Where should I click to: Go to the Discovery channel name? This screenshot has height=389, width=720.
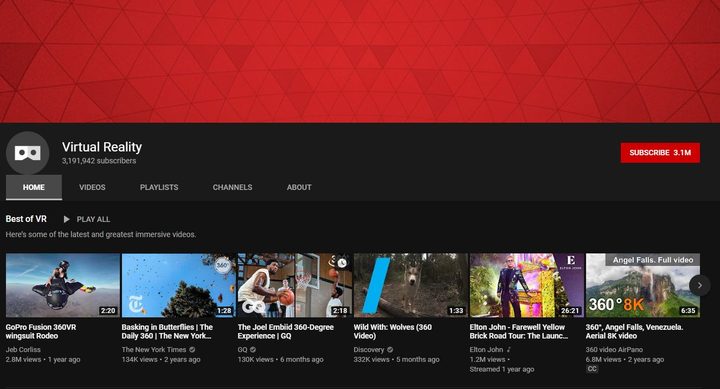coord(369,350)
